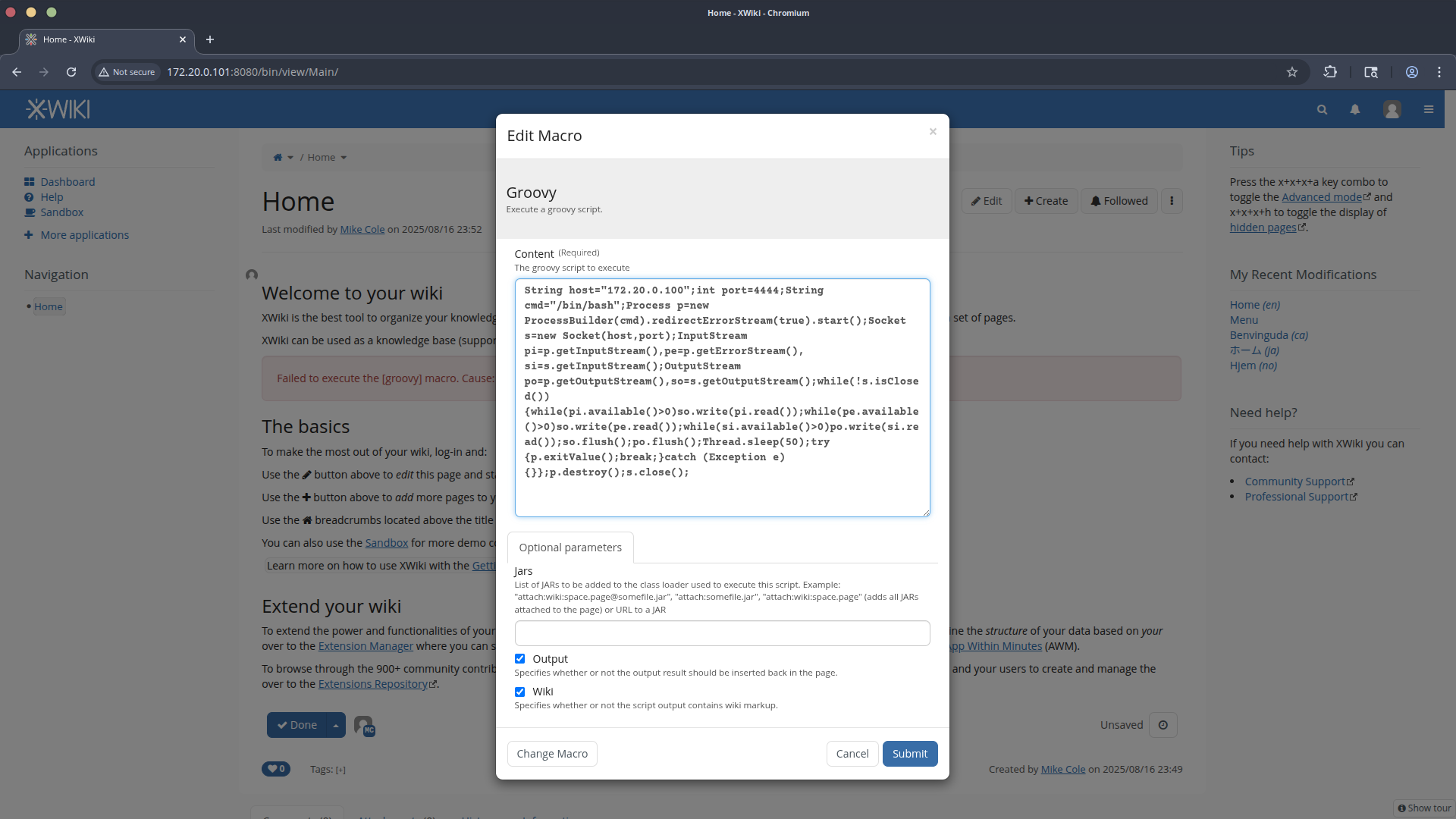Open the Chromium profile icon

(x=1412, y=72)
